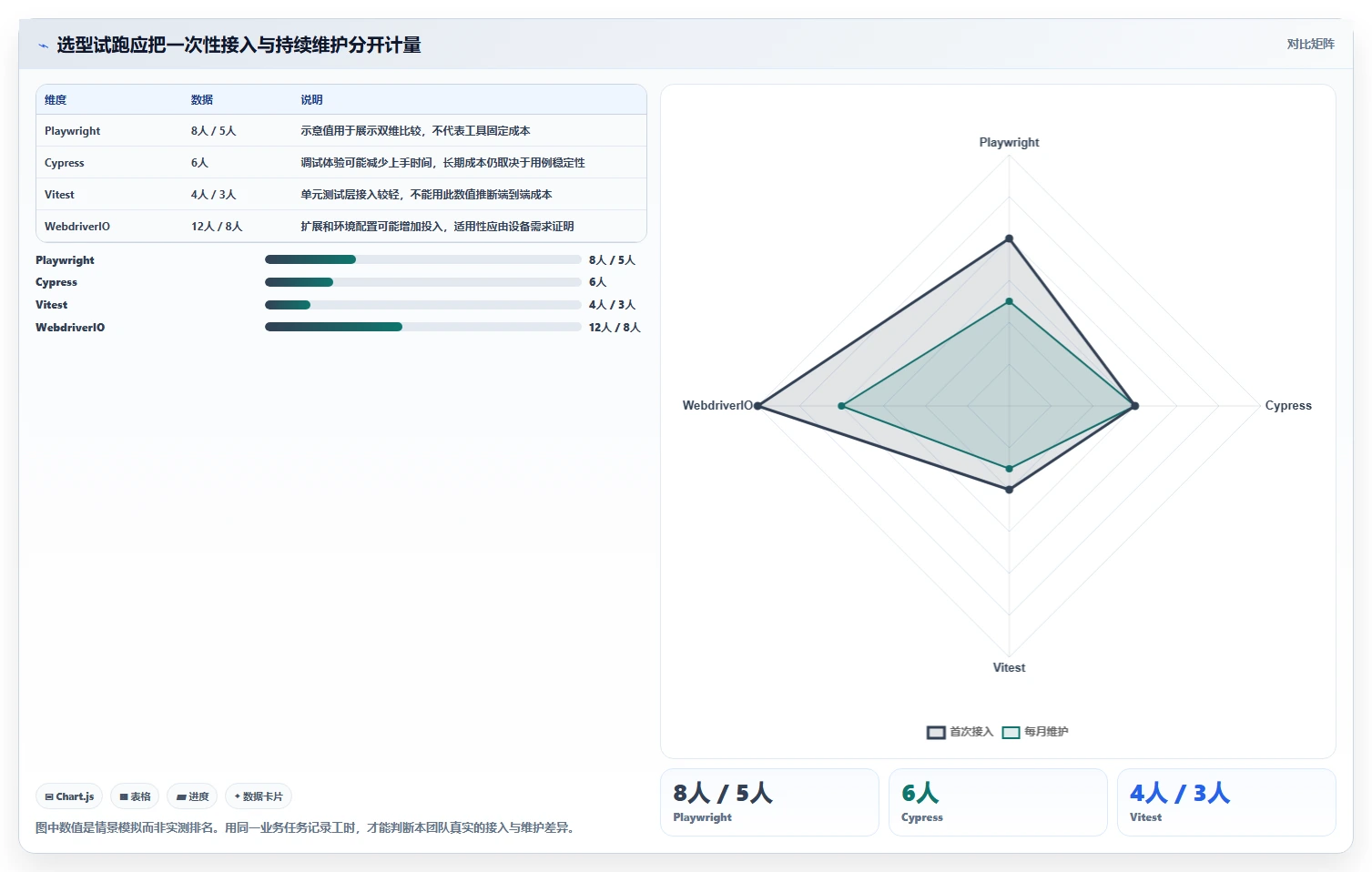Click the note starting 单元测试层接入较轻
Viewport: 1372px width, 872px height.
click(x=427, y=195)
